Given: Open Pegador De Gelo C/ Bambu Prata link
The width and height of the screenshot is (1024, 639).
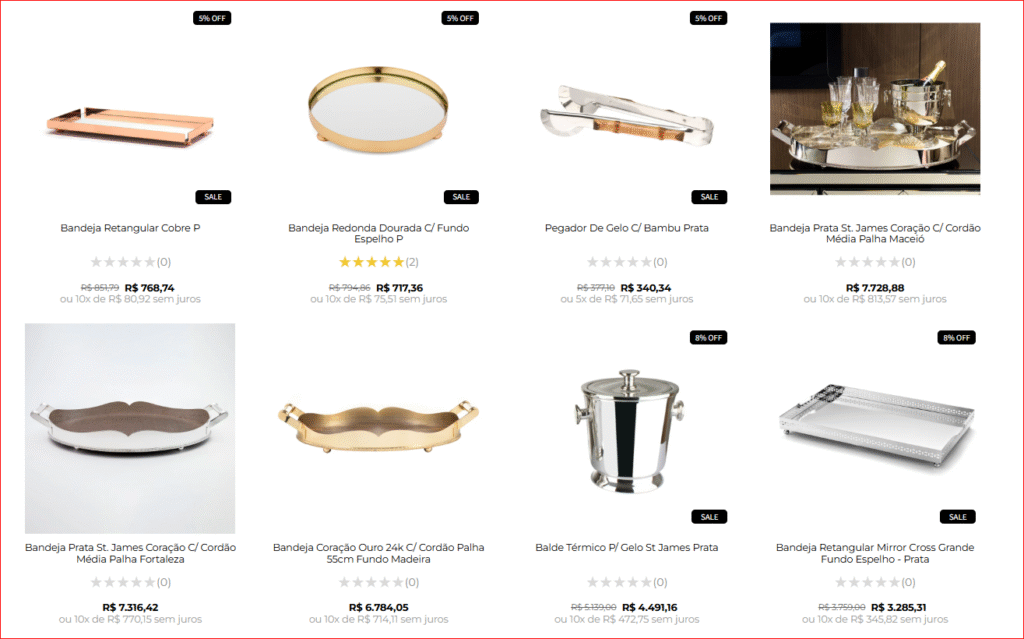Looking at the screenshot, I should (627, 228).
